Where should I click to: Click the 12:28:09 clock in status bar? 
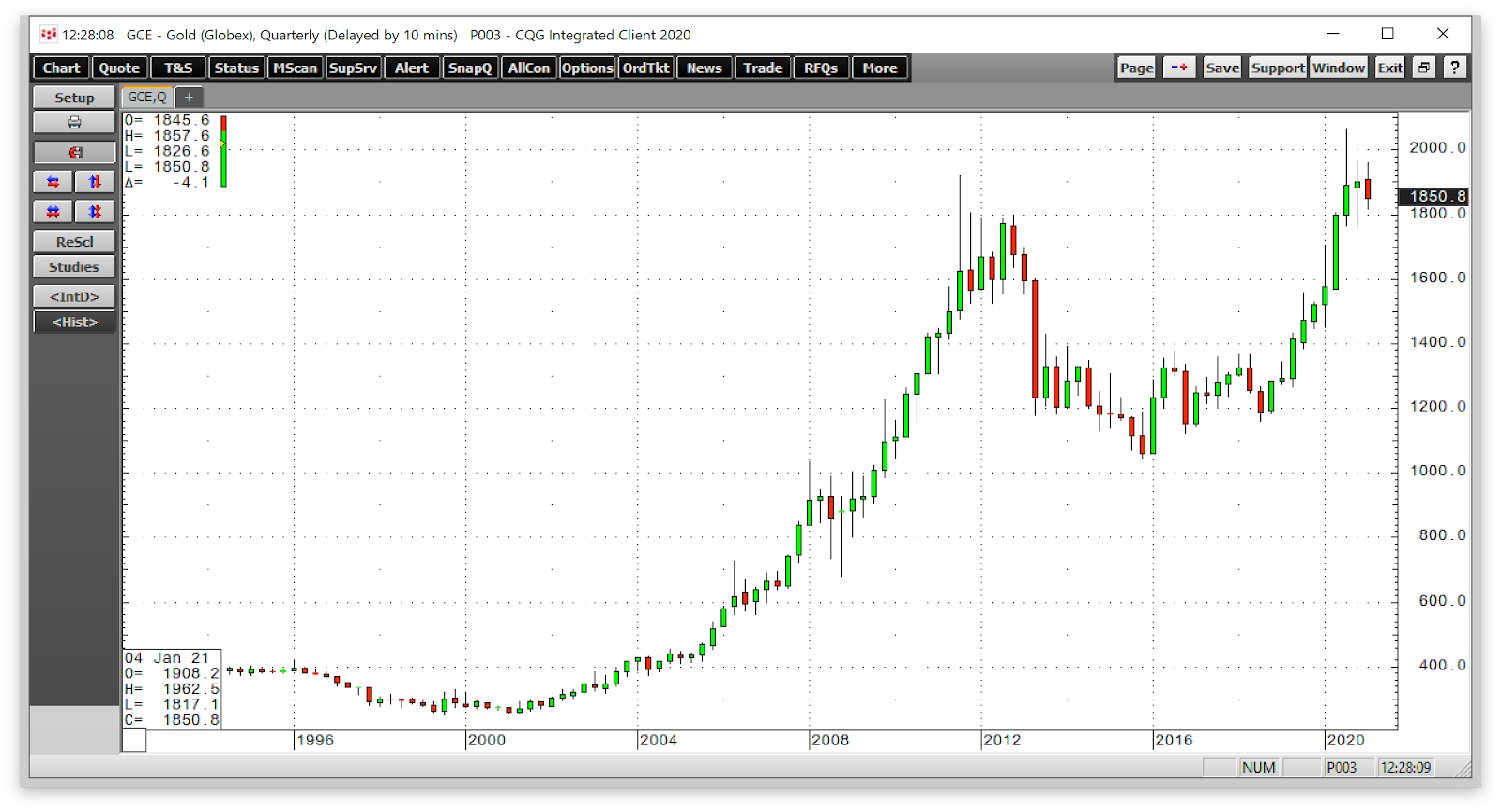coord(1405,767)
